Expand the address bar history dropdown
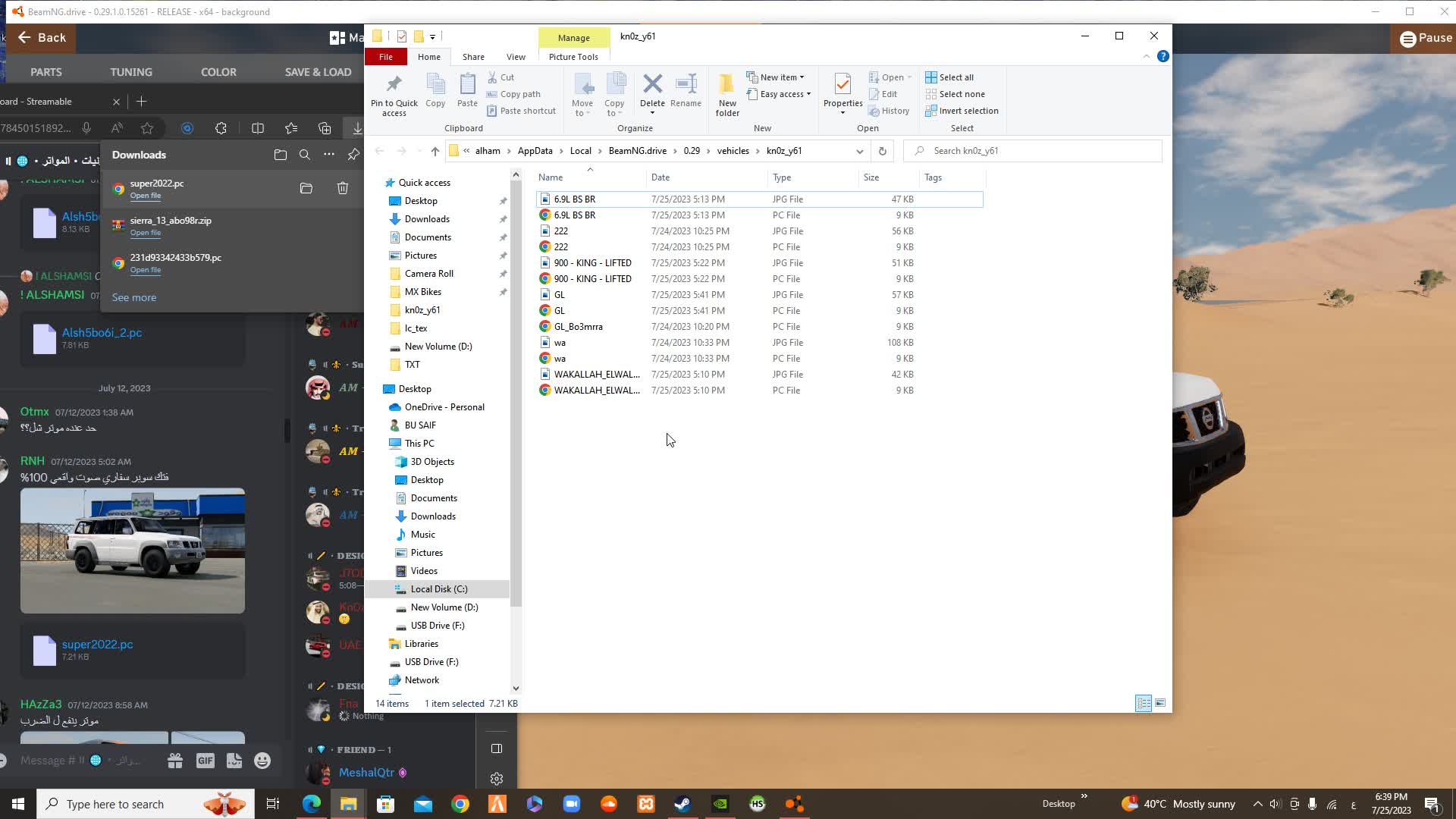The width and height of the screenshot is (1456, 819). coord(859,151)
